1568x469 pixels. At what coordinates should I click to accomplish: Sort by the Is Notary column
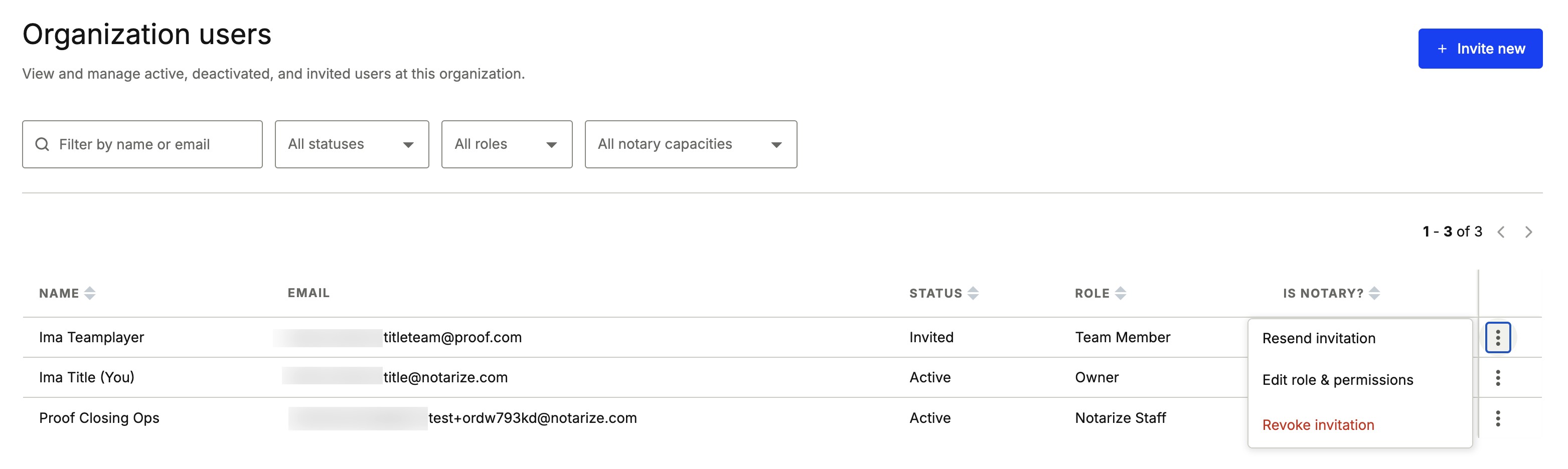pos(1374,293)
